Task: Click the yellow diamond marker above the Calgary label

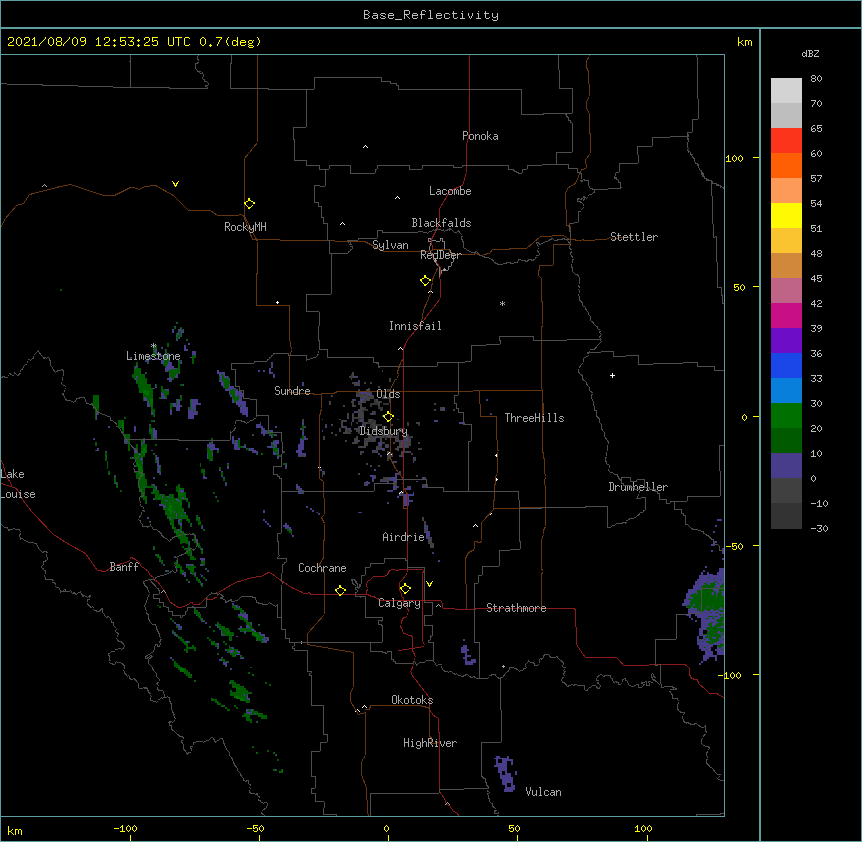Action: pos(405,589)
